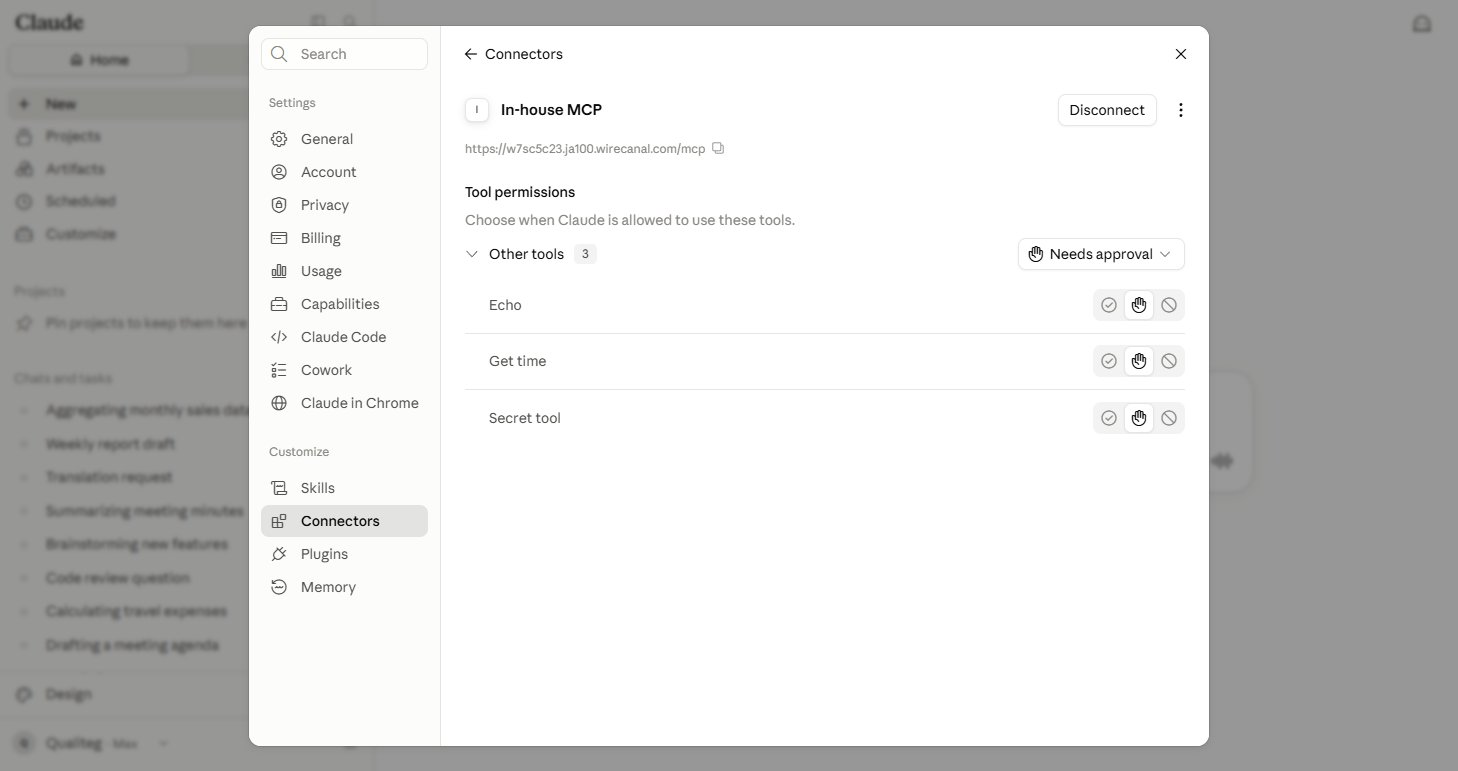Go to the Skills section
Viewport: 1458px width, 771px height.
pyautogui.click(x=344, y=488)
